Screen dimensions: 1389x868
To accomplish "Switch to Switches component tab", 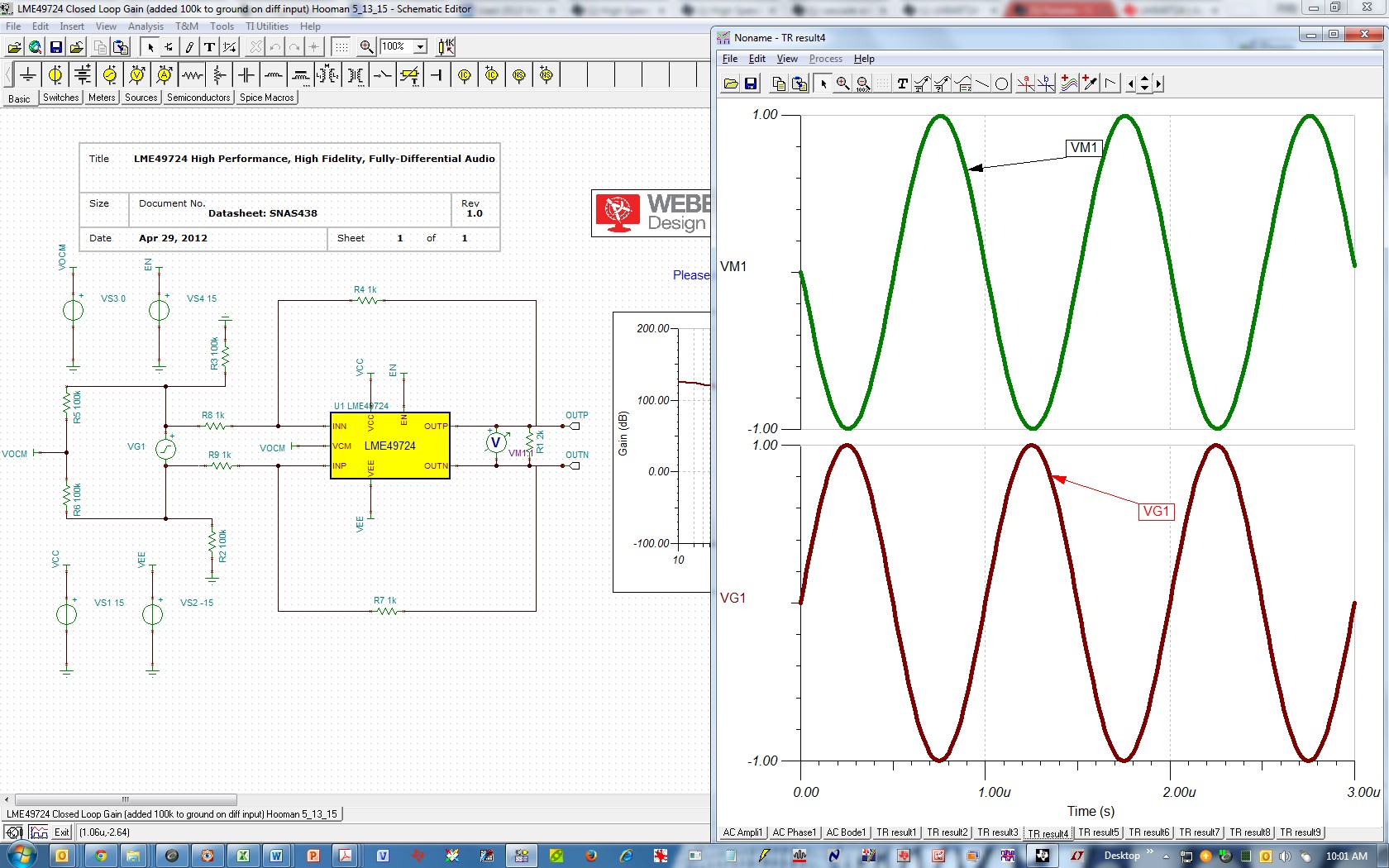I will pos(60,98).
